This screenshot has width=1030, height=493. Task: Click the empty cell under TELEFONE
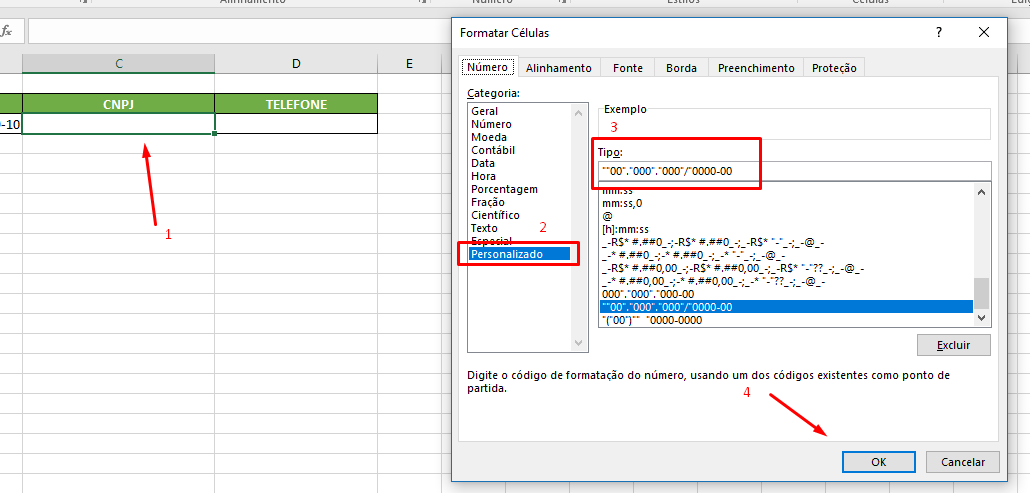(x=296, y=124)
